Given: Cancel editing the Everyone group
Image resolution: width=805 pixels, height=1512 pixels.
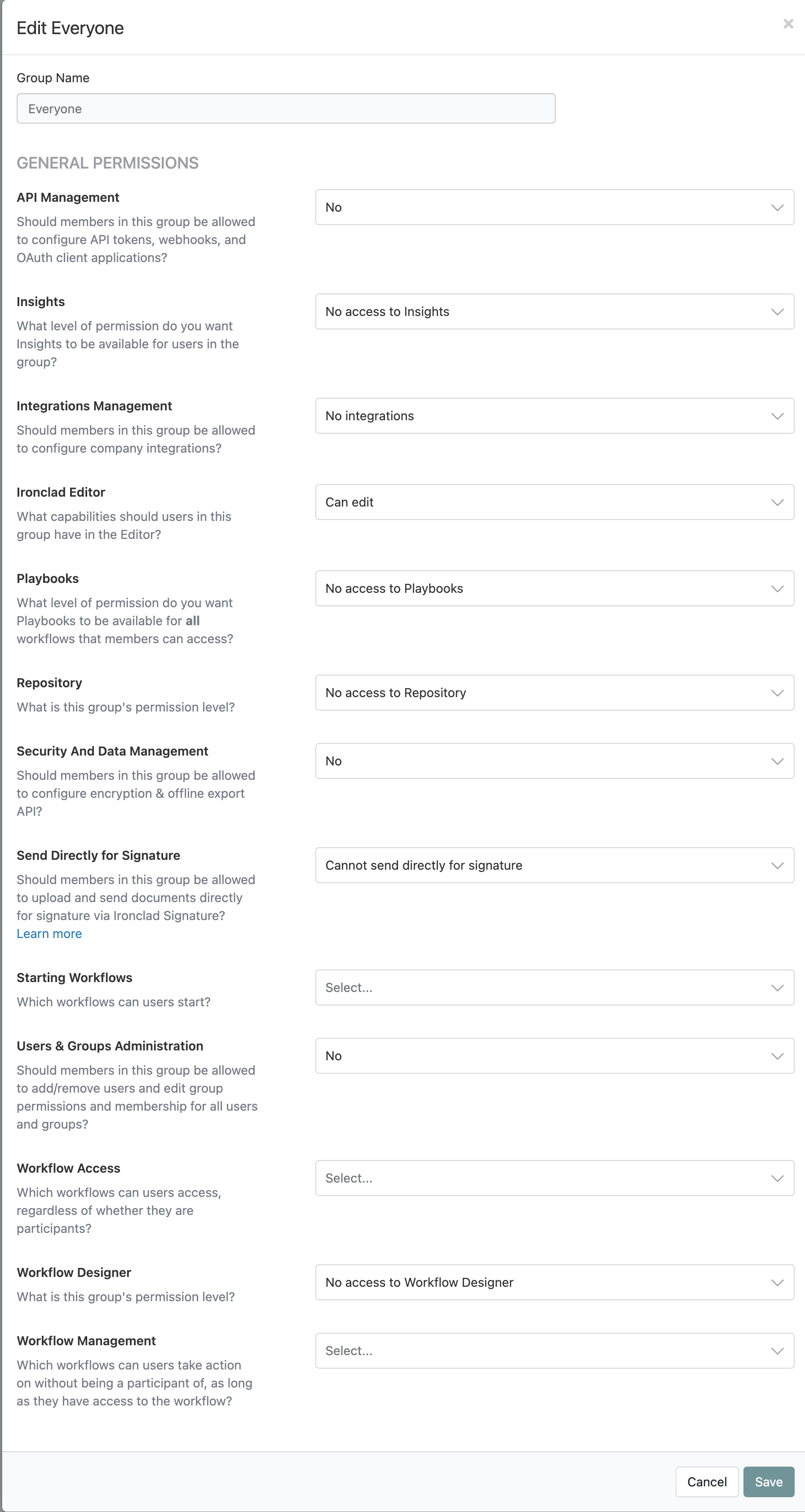Looking at the screenshot, I should pos(707,1482).
